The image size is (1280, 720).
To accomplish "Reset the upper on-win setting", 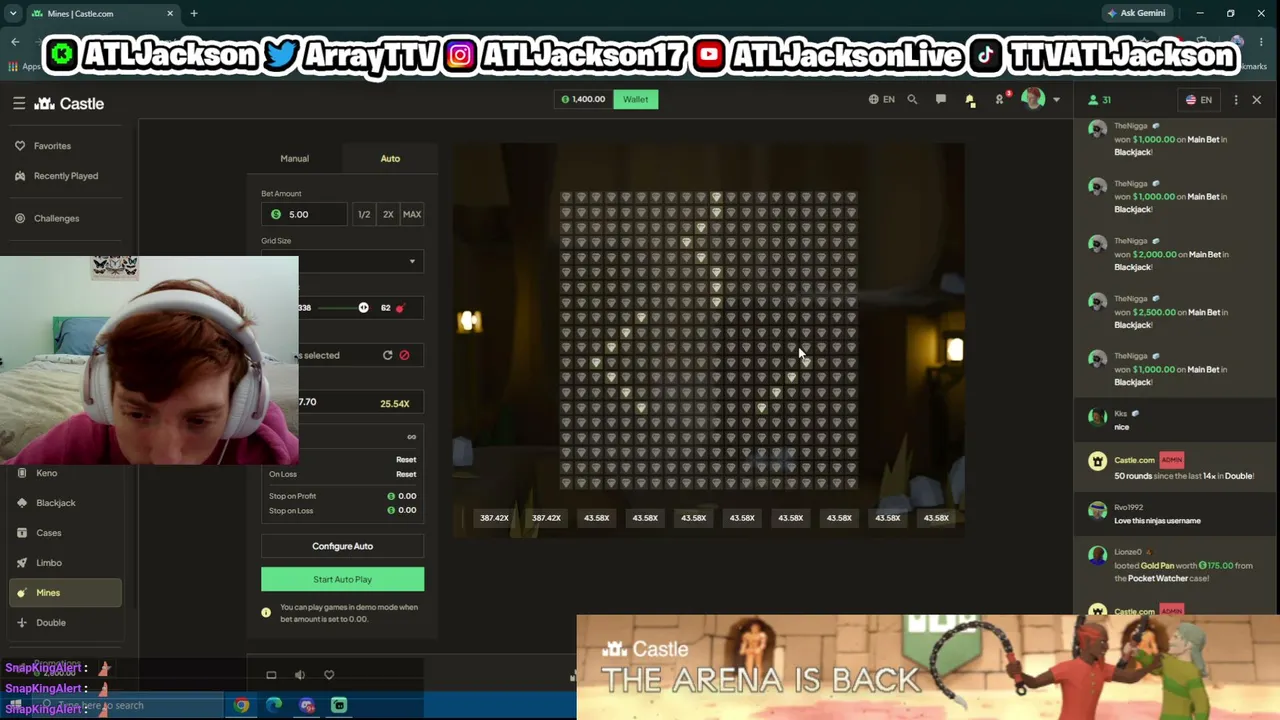I will coord(406,460).
